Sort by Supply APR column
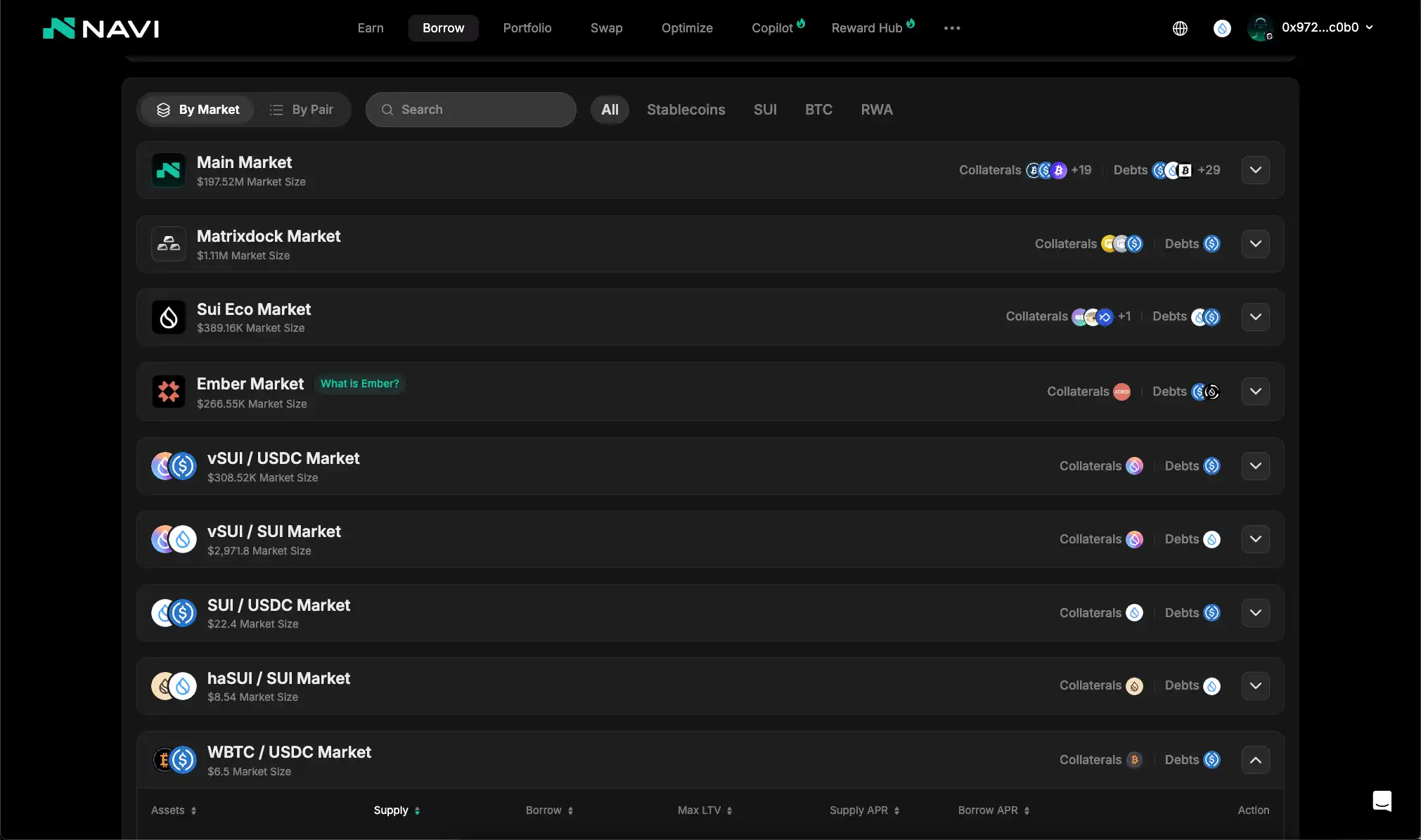The width and height of the screenshot is (1421, 840). [x=865, y=810]
